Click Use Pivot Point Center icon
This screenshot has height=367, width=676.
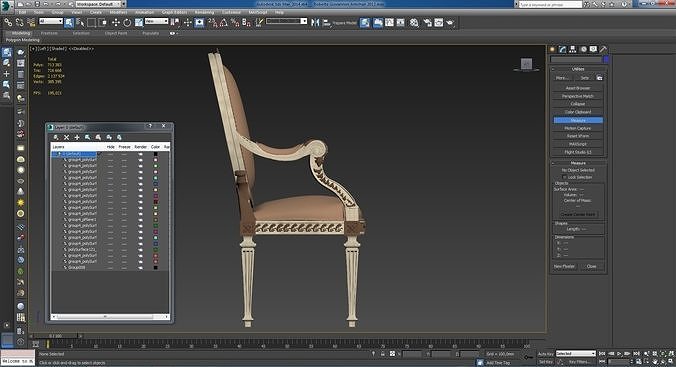point(175,22)
